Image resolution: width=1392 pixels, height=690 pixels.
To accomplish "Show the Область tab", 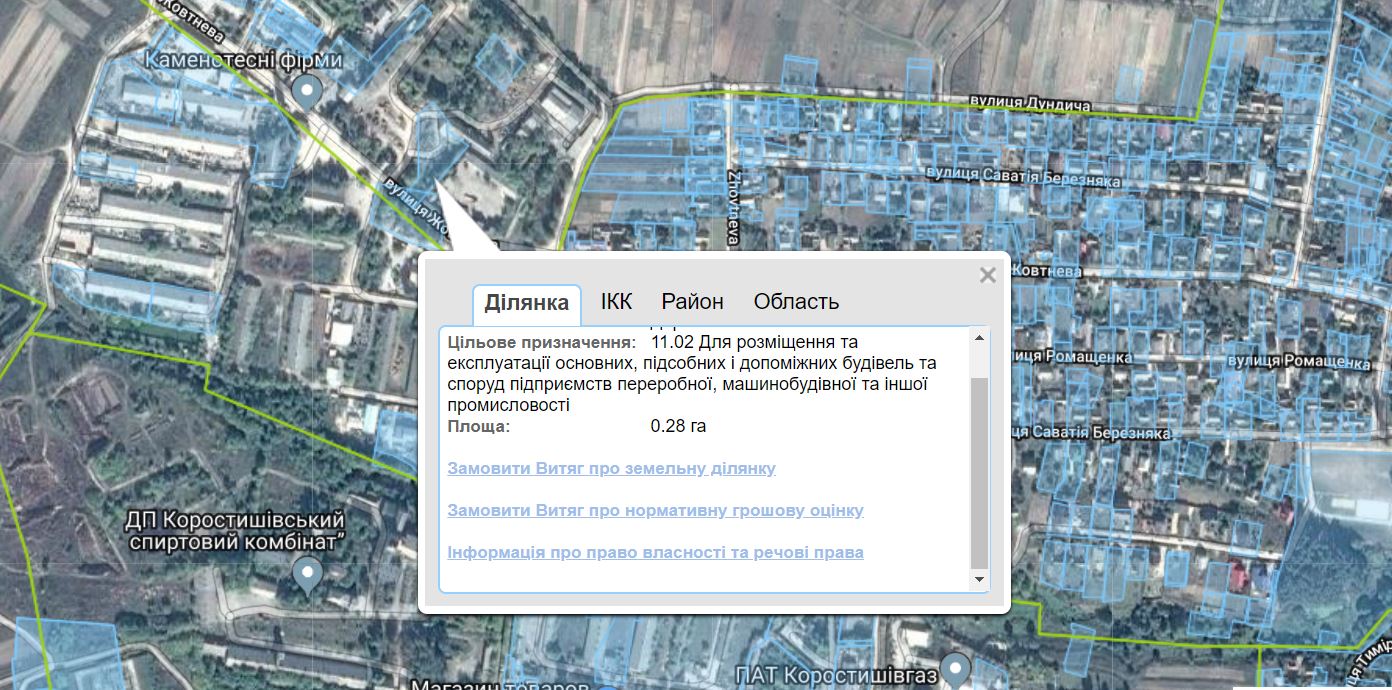I will coord(796,302).
